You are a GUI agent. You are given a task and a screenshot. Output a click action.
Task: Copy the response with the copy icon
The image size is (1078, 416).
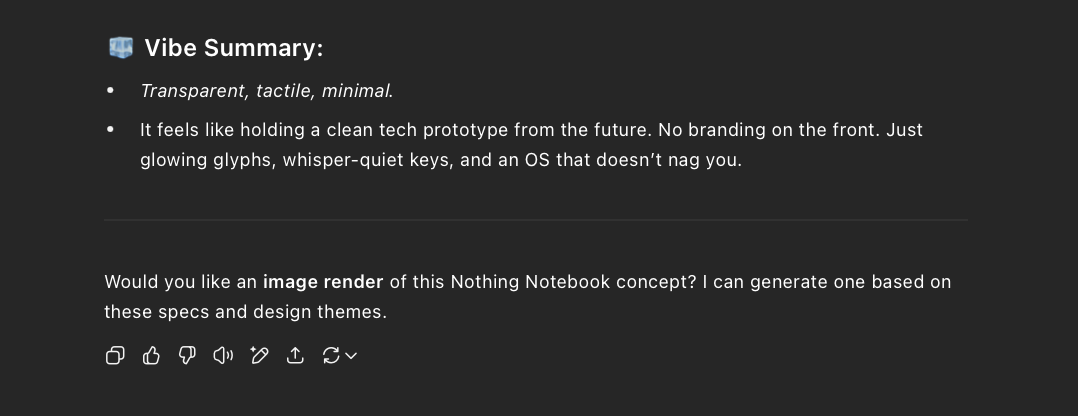point(115,355)
